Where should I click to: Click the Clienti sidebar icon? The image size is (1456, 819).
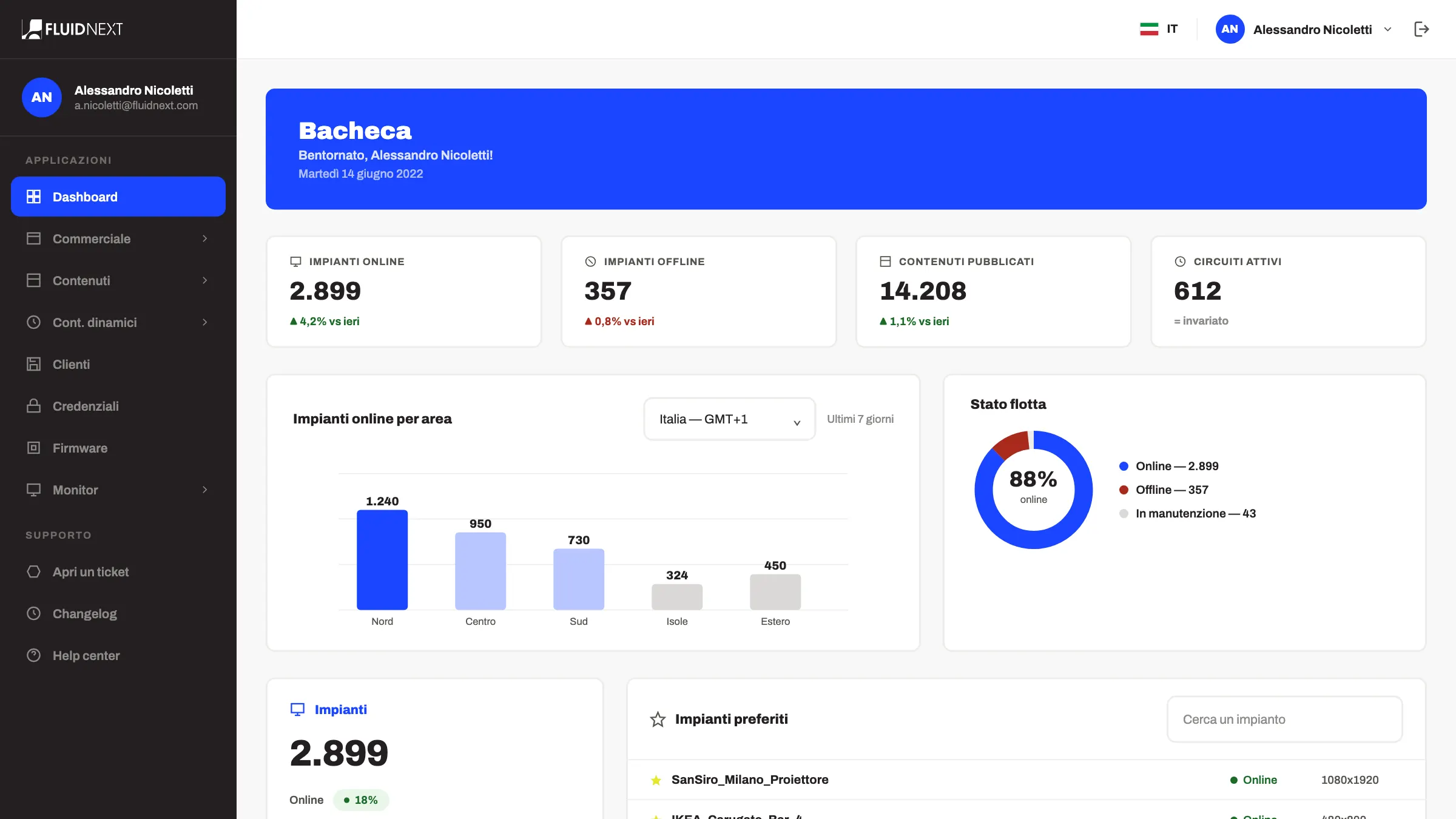pyautogui.click(x=34, y=364)
